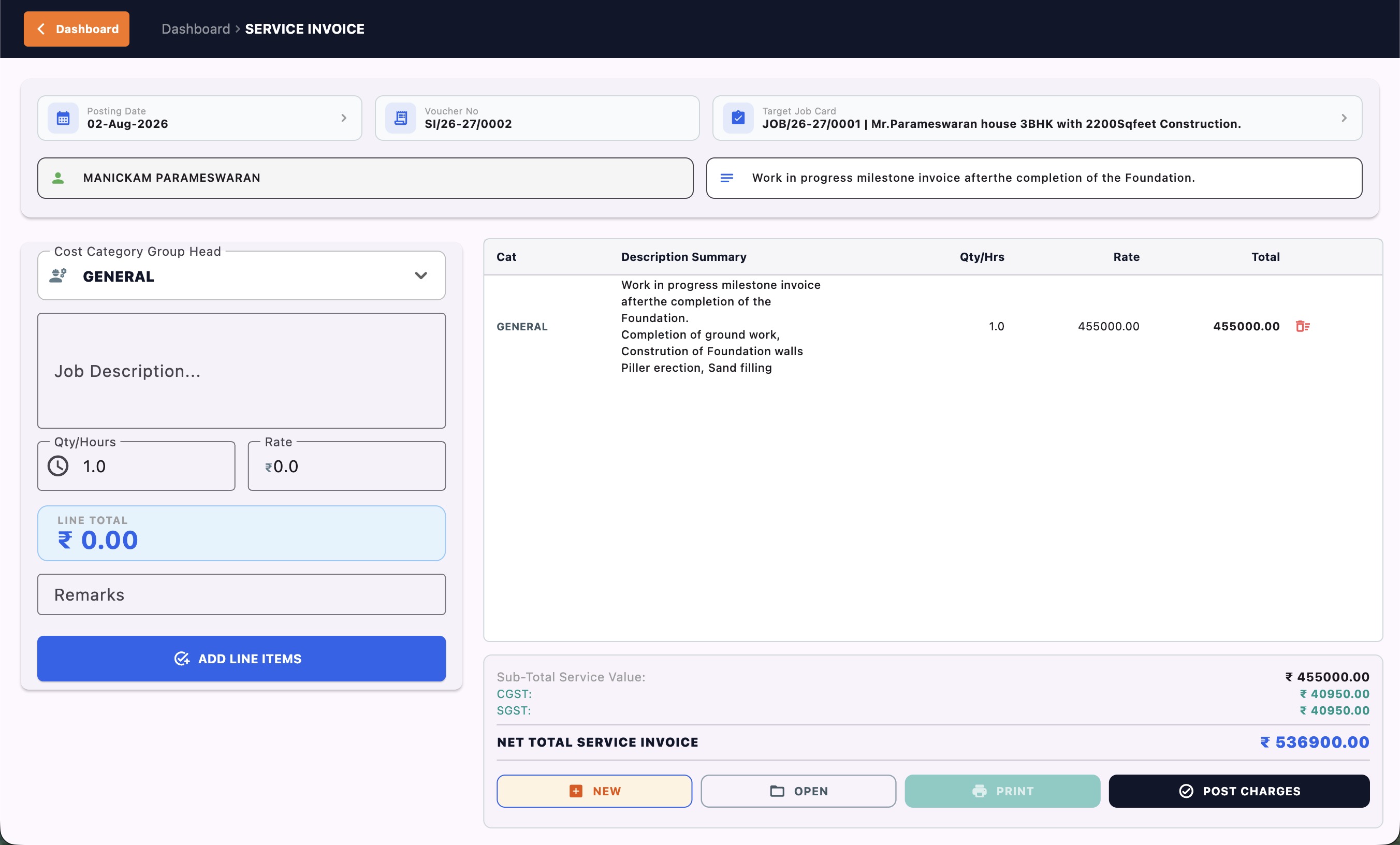Image resolution: width=1400 pixels, height=845 pixels.
Task: Click the green customer person icon
Action: tap(58, 179)
